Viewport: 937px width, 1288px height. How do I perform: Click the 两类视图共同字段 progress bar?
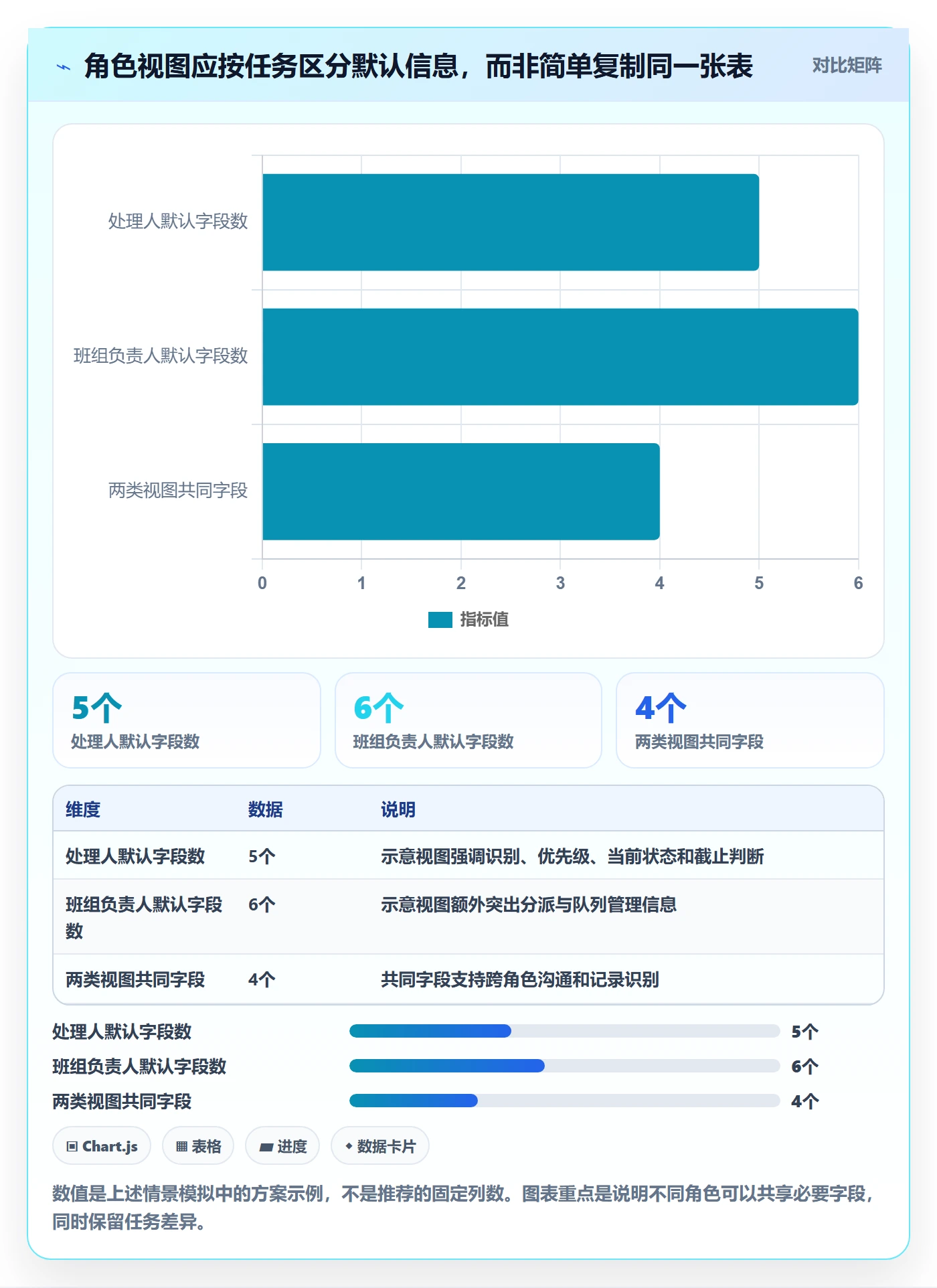coord(565,1101)
